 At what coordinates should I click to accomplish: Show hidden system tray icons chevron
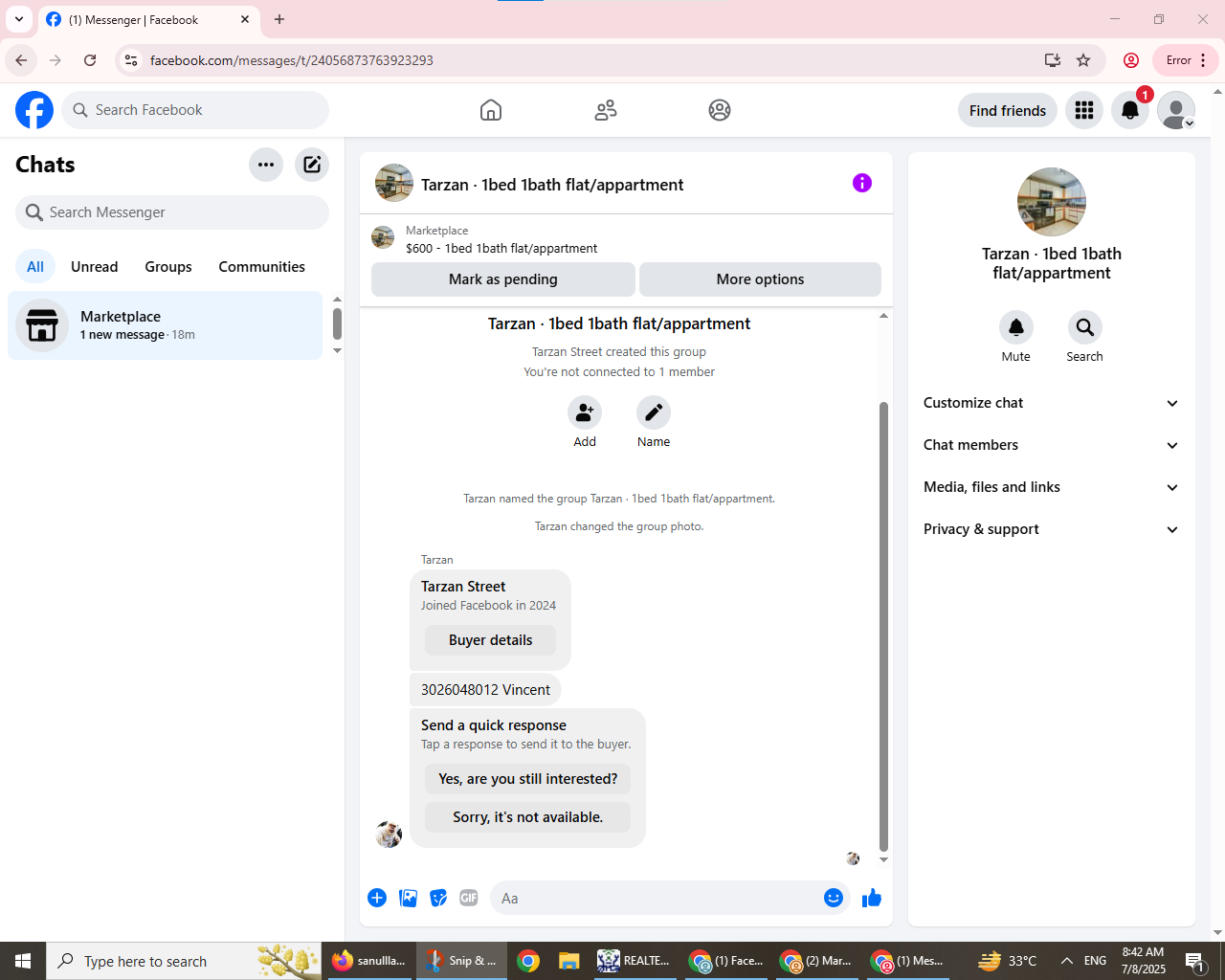(1067, 961)
